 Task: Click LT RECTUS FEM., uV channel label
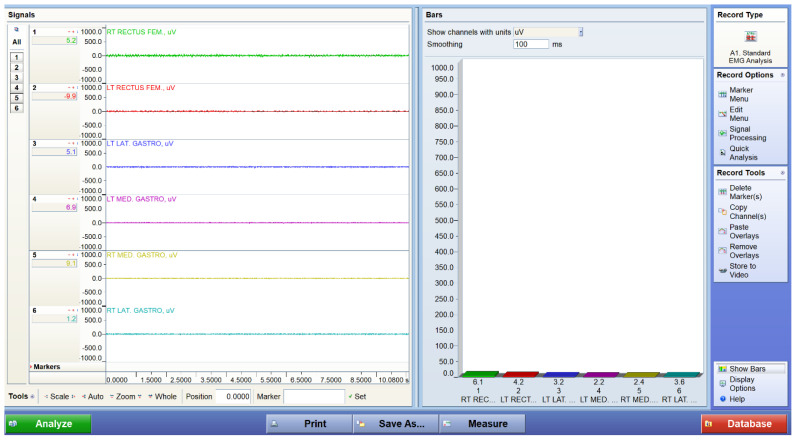141,87
